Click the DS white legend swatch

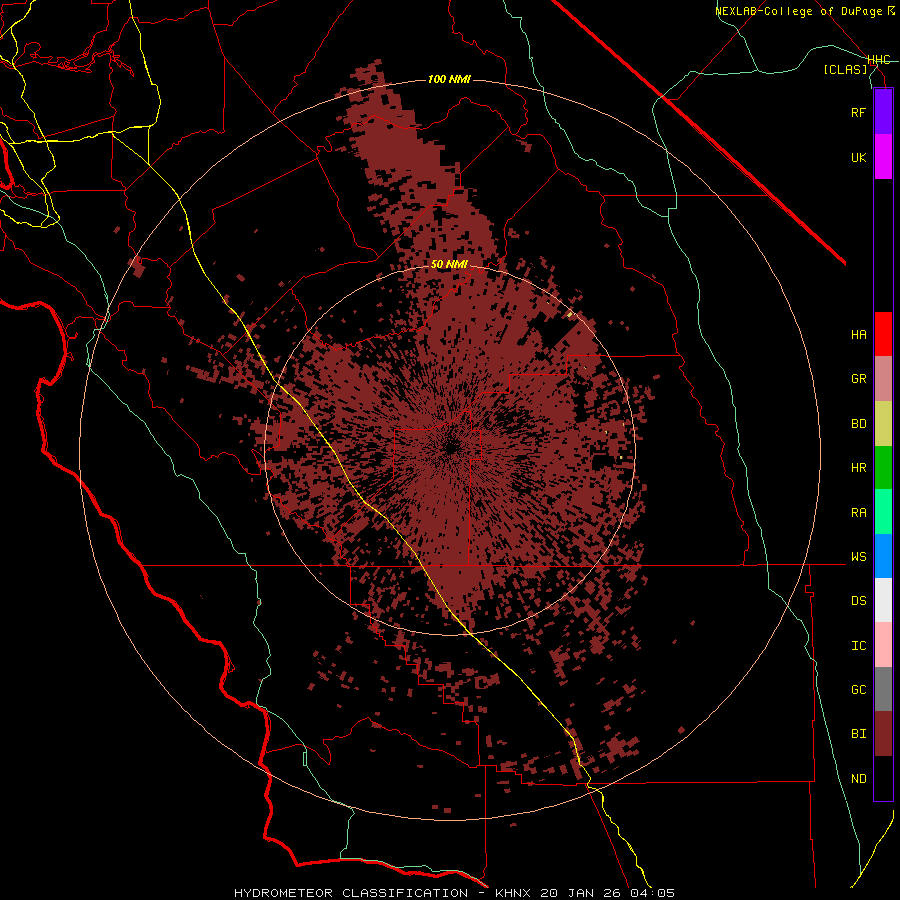pyautogui.click(x=883, y=600)
